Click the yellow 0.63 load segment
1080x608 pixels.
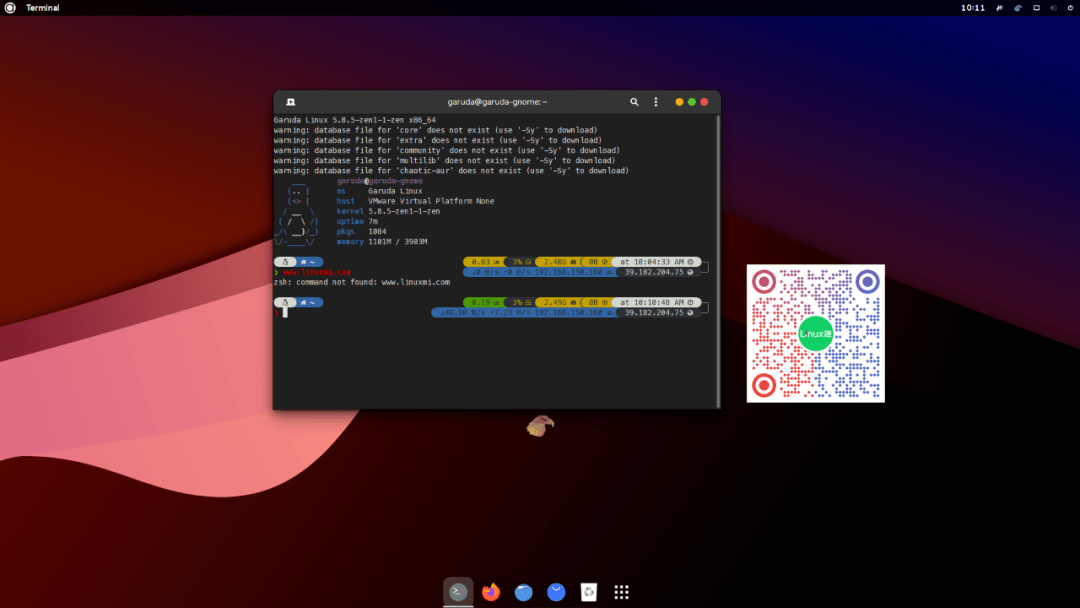point(485,262)
